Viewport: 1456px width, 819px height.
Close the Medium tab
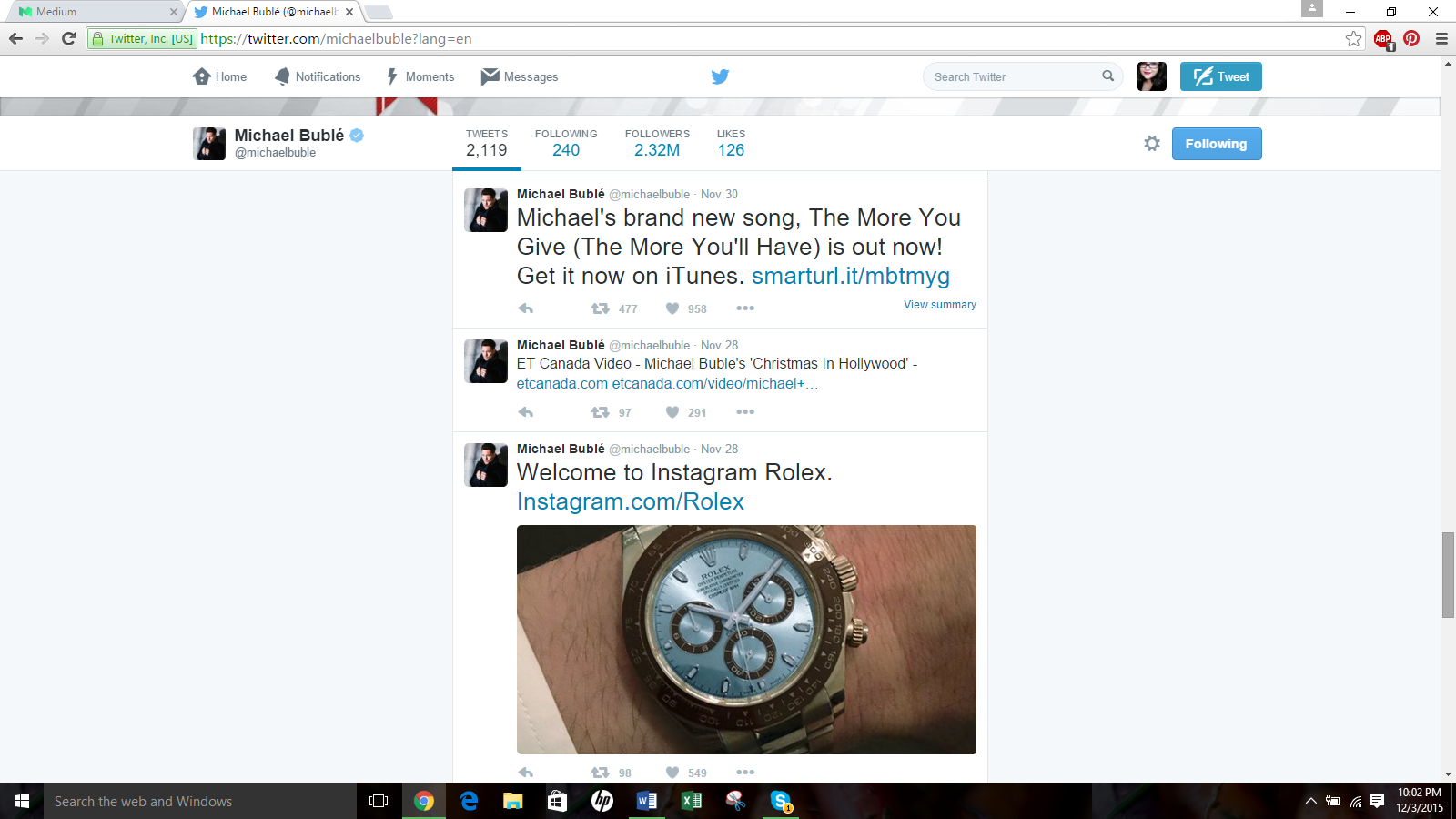point(174,12)
